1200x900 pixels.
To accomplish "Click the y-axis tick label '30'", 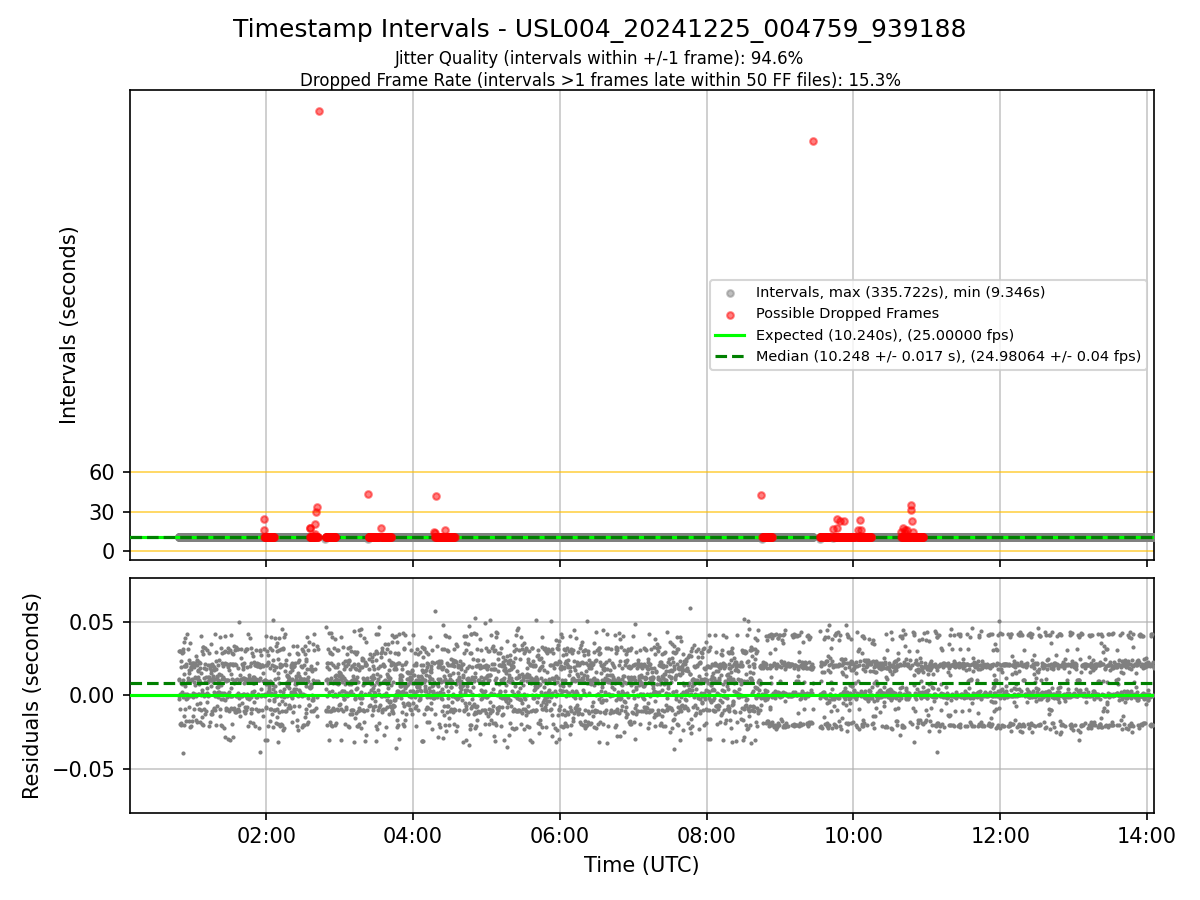I will coord(103,512).
